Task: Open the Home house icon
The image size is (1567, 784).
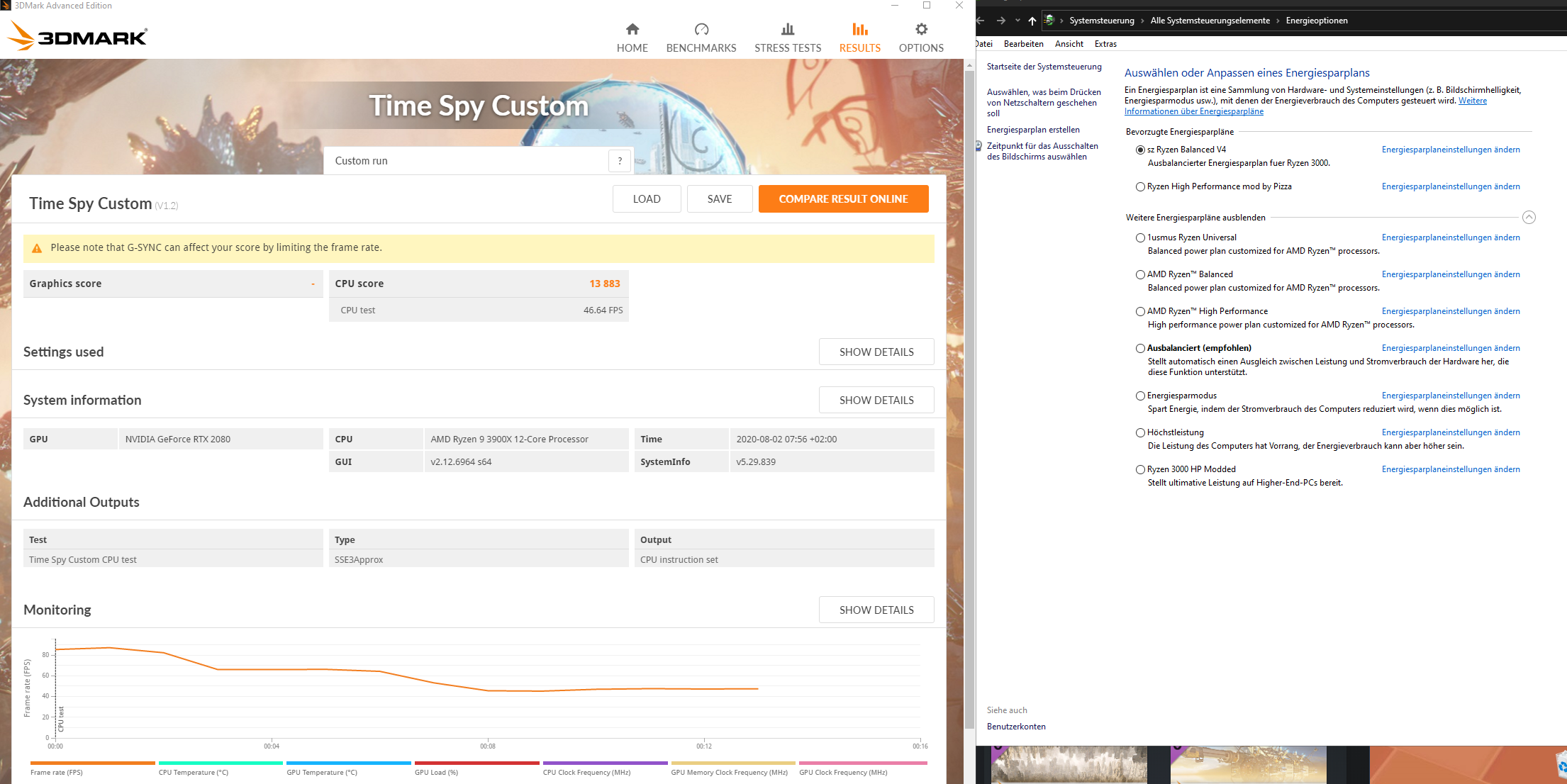Action: [x=632, y=29]
